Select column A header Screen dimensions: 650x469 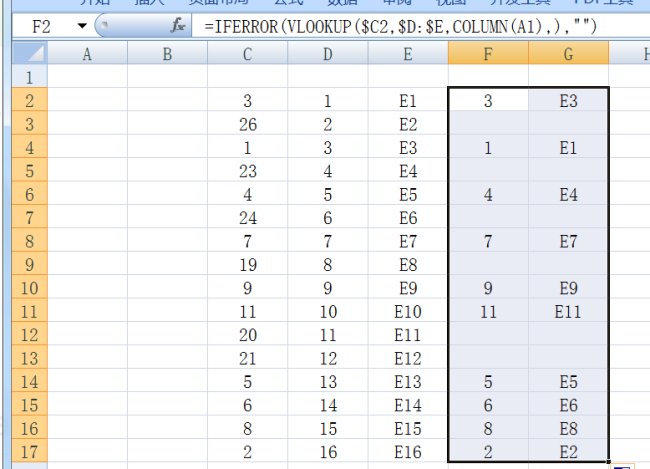(87, 55)
